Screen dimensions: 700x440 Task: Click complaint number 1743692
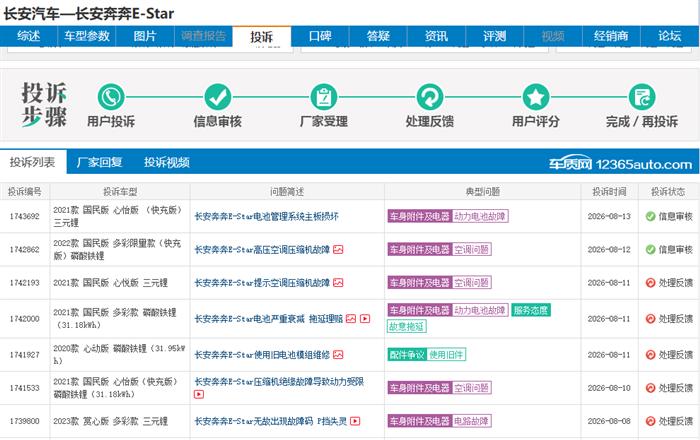tap(25, 216)
